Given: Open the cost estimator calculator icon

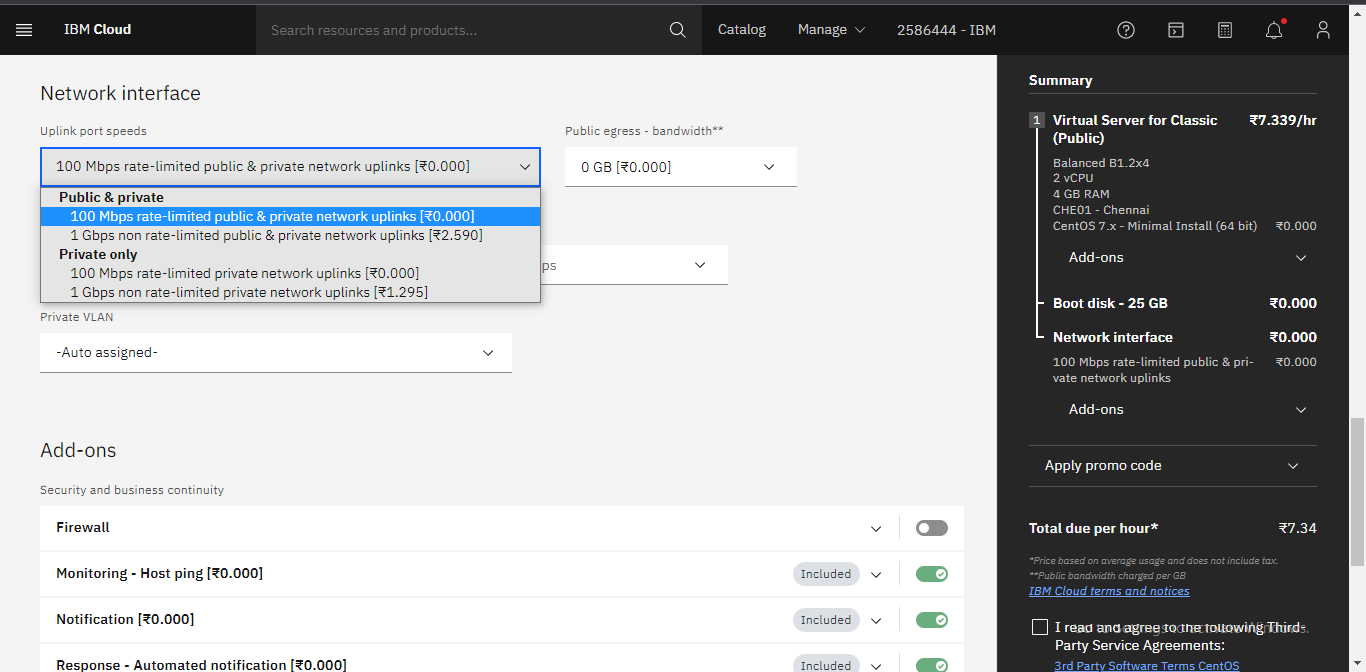Looking at the screenshot, I should [1224, 30].
